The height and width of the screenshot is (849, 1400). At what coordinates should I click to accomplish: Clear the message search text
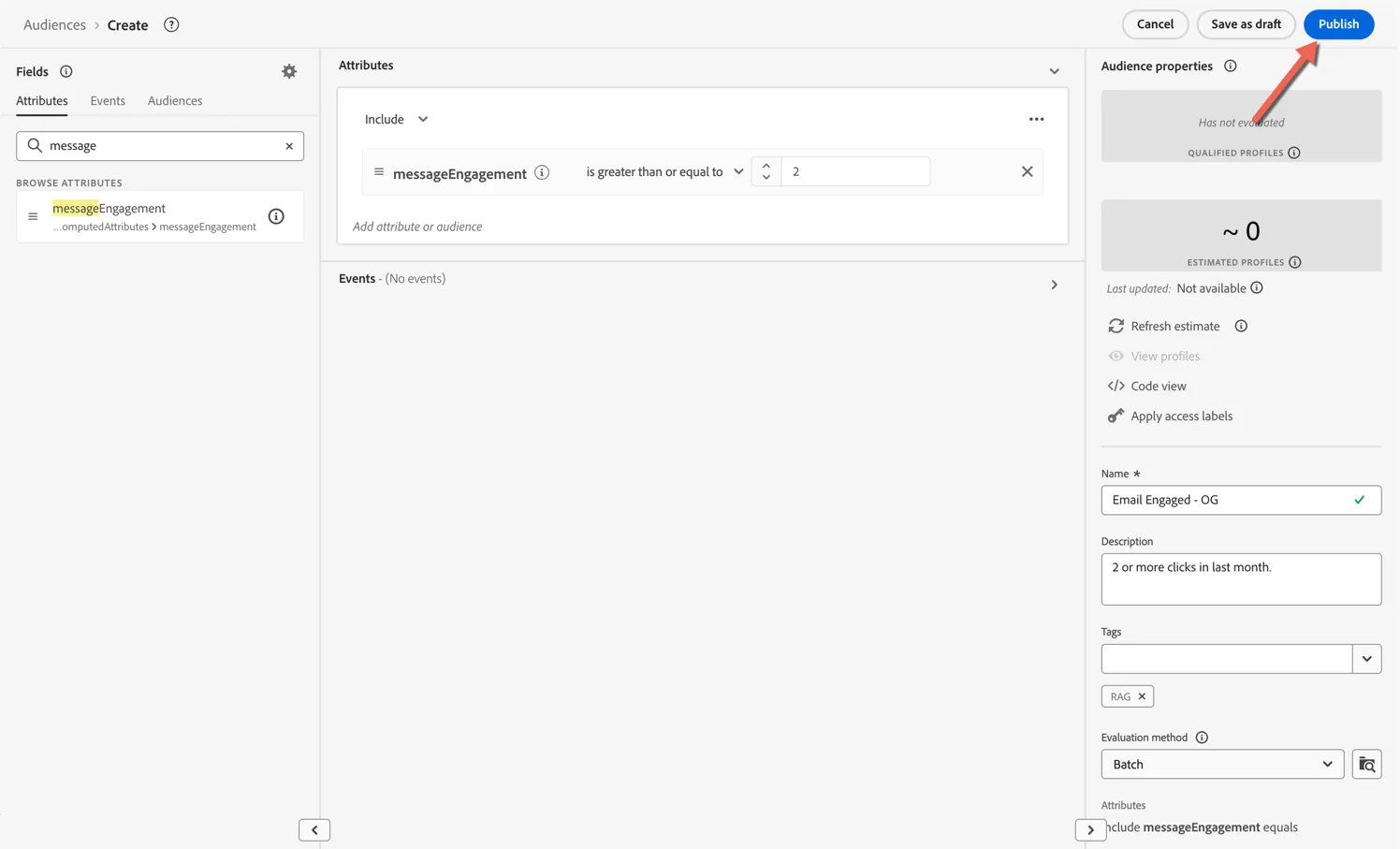point(289,146)
